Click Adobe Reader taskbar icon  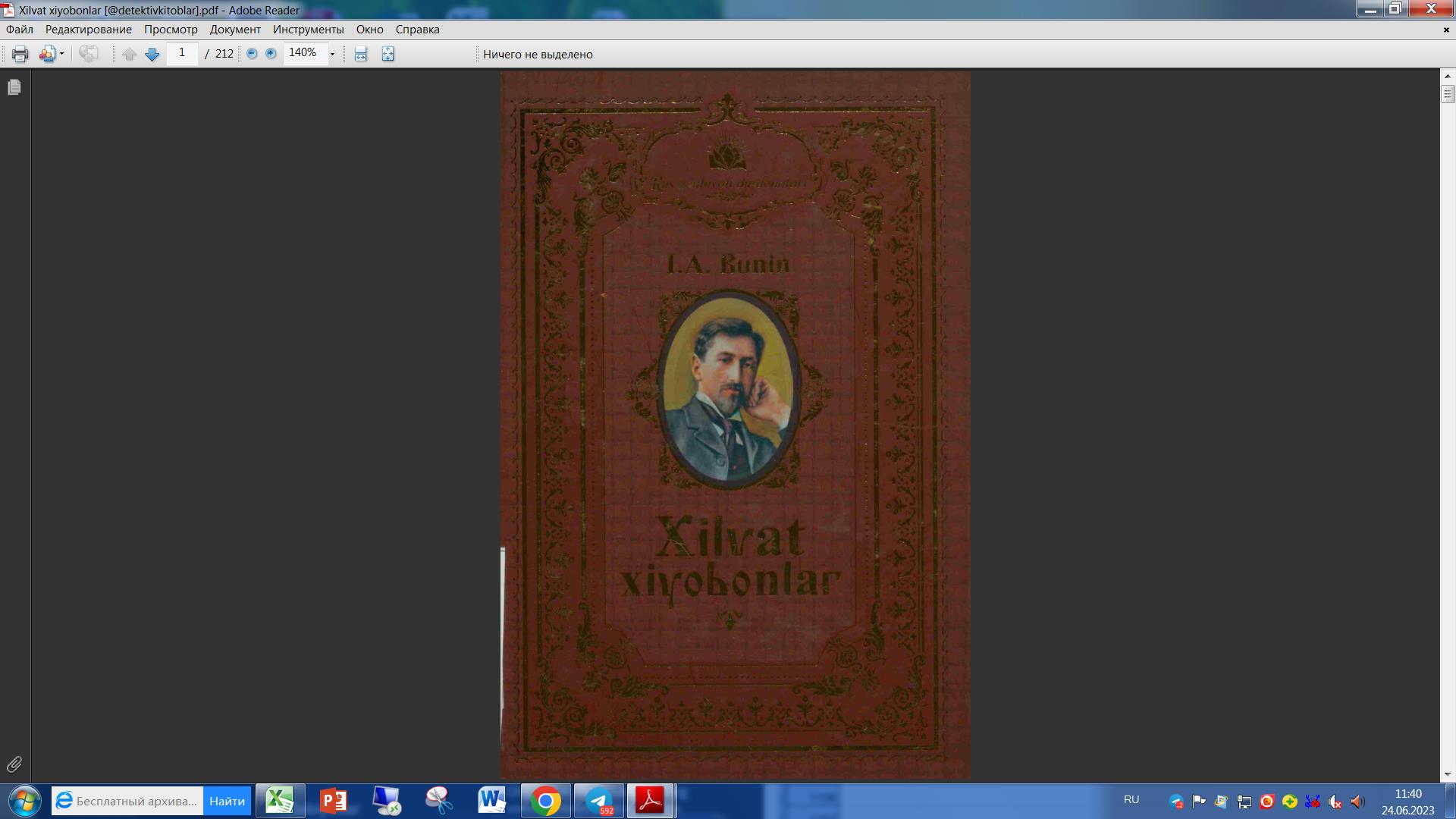(x=651, y=801)
